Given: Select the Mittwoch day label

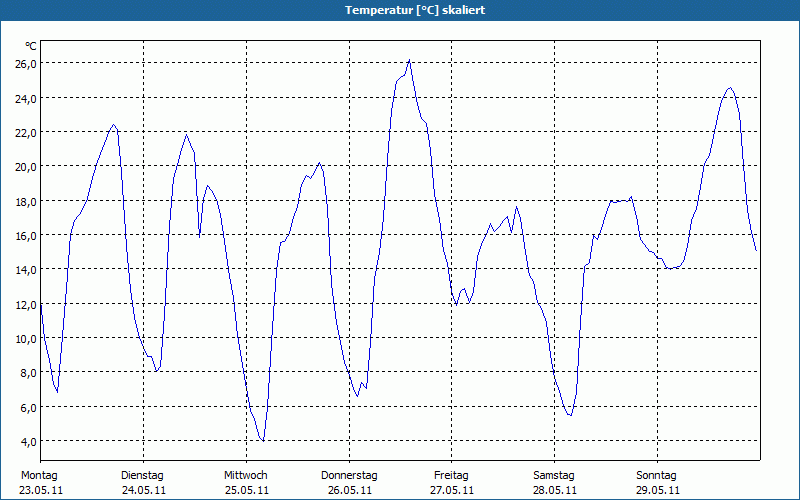Looking at the screenshot, I should click(246, 476).
